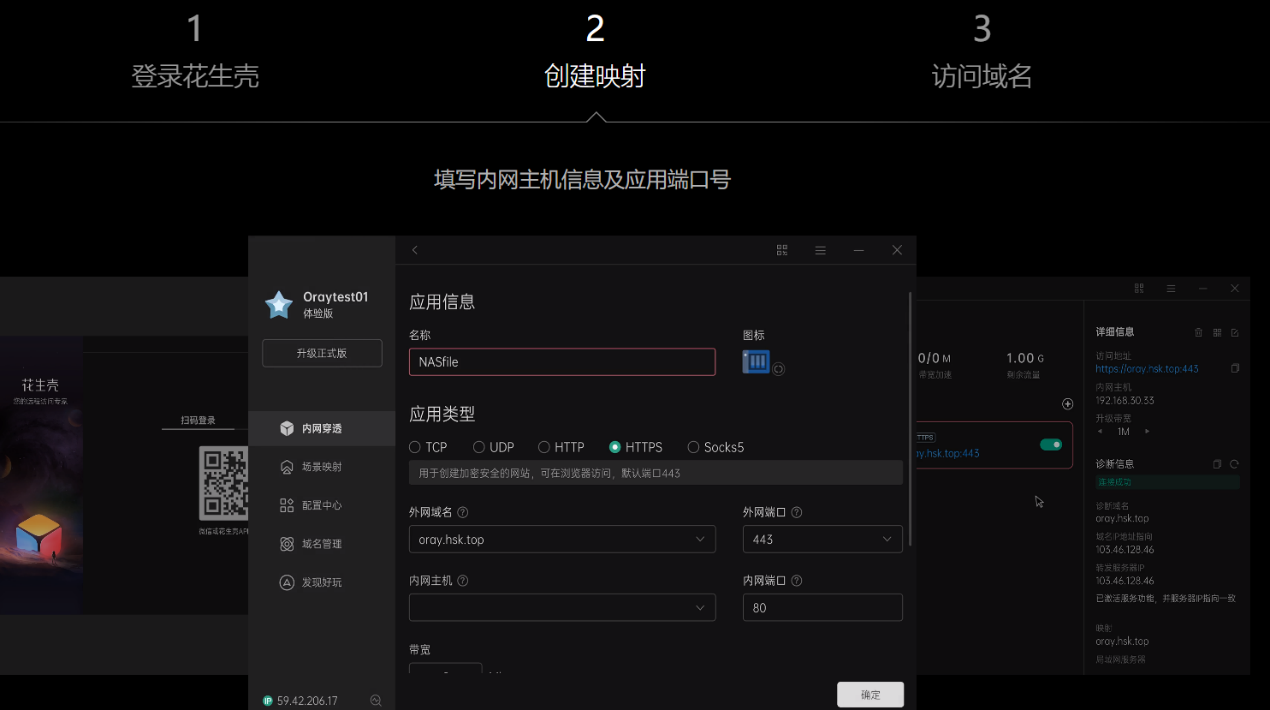1270x710 pixels.
Task: Click the 连接成功 status bar
Action: [1167, 483]
